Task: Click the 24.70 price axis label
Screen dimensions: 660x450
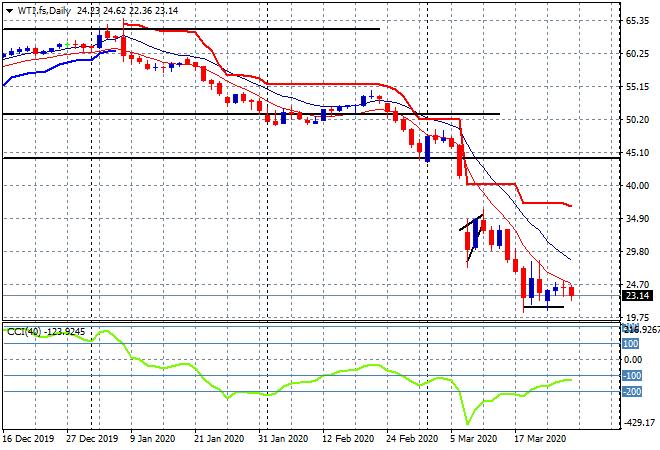Action: coord(638,285)
